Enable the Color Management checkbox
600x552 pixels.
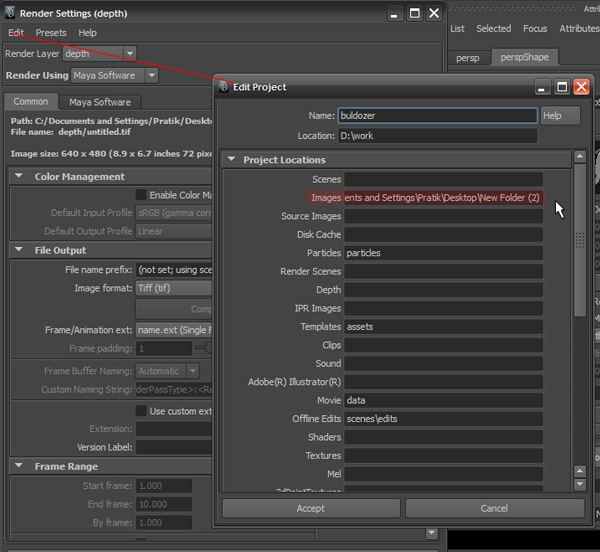coord(141,195)
